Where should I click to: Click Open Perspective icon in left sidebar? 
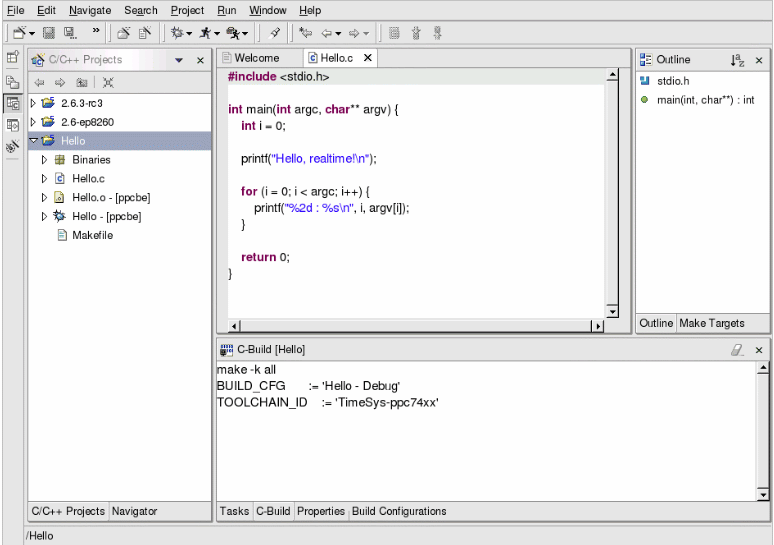tap(13, 57)
